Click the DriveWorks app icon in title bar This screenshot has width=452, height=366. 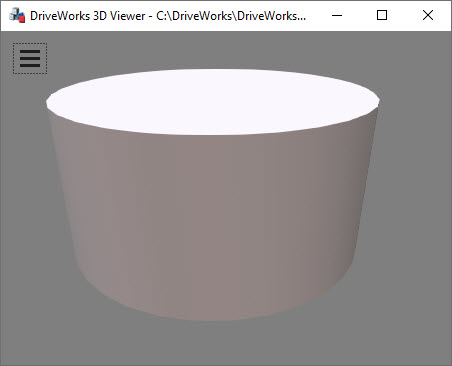click(17, 15)
